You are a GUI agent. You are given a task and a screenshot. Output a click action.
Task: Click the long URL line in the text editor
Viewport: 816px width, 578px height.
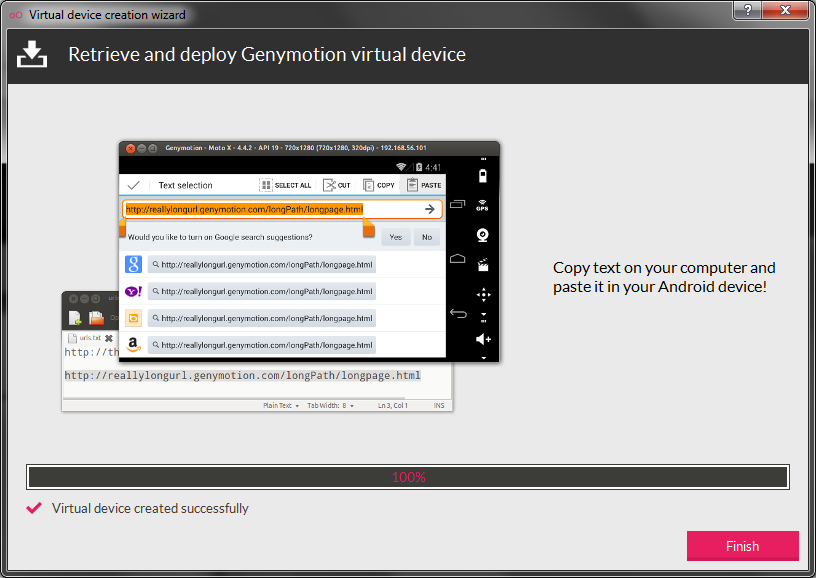point(243,375)
